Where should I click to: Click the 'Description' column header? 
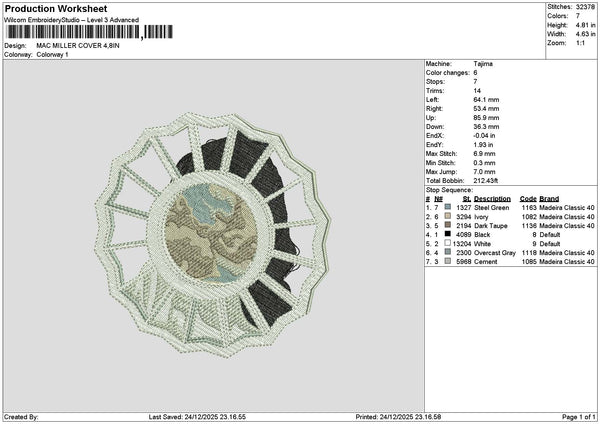(492, 199)
